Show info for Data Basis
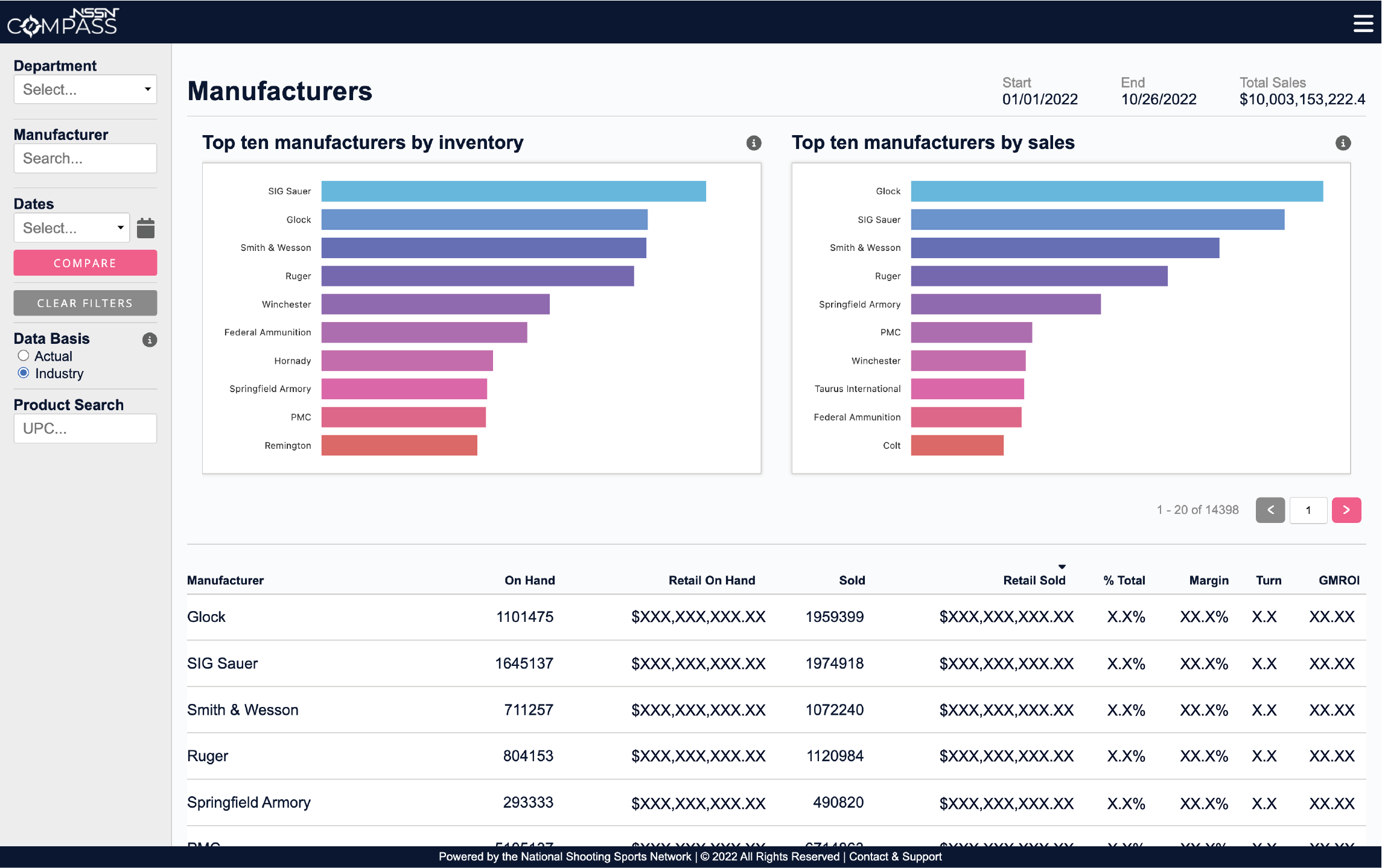Screen dimensions: 1382x868 (x=150, y=340)
